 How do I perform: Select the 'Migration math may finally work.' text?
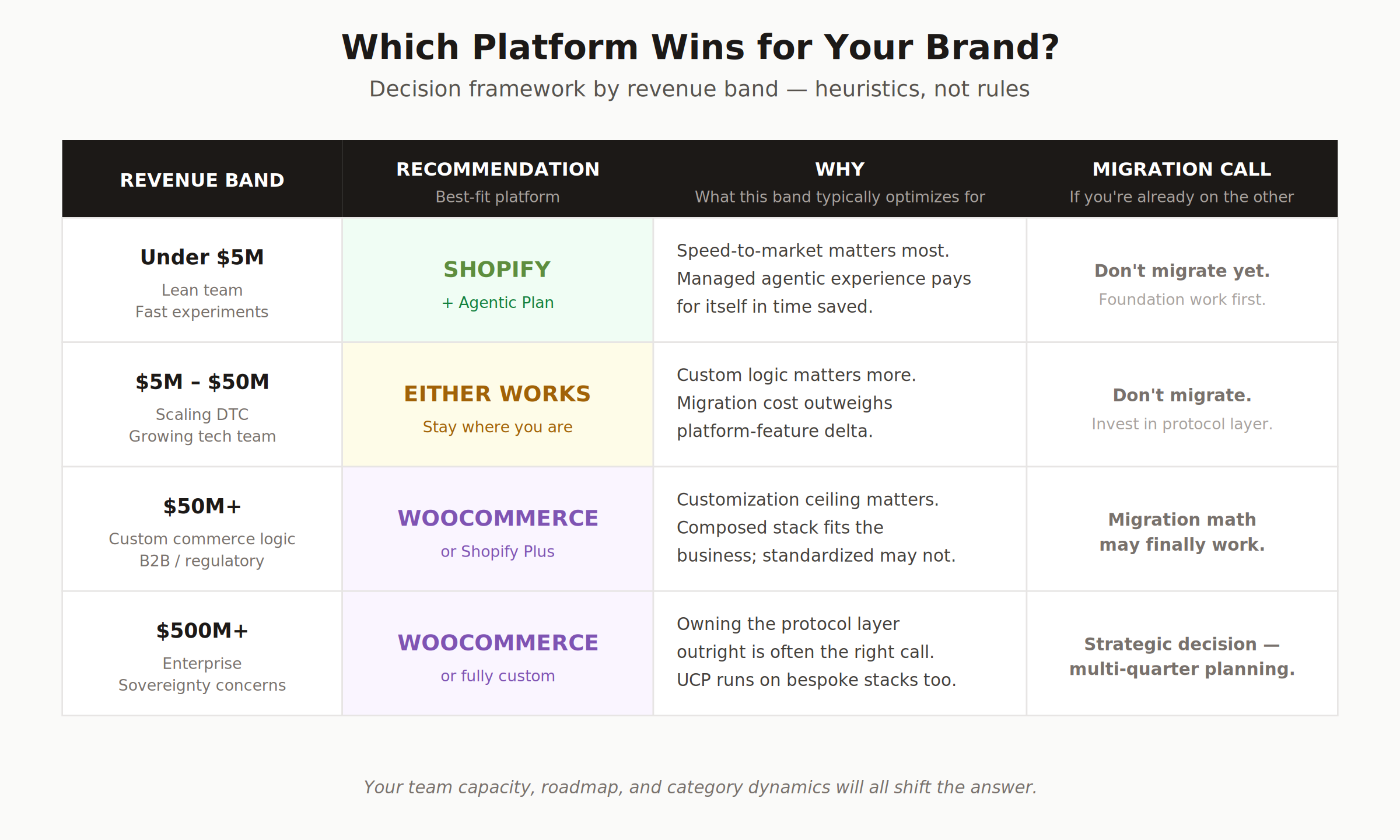pos(1182,531)
